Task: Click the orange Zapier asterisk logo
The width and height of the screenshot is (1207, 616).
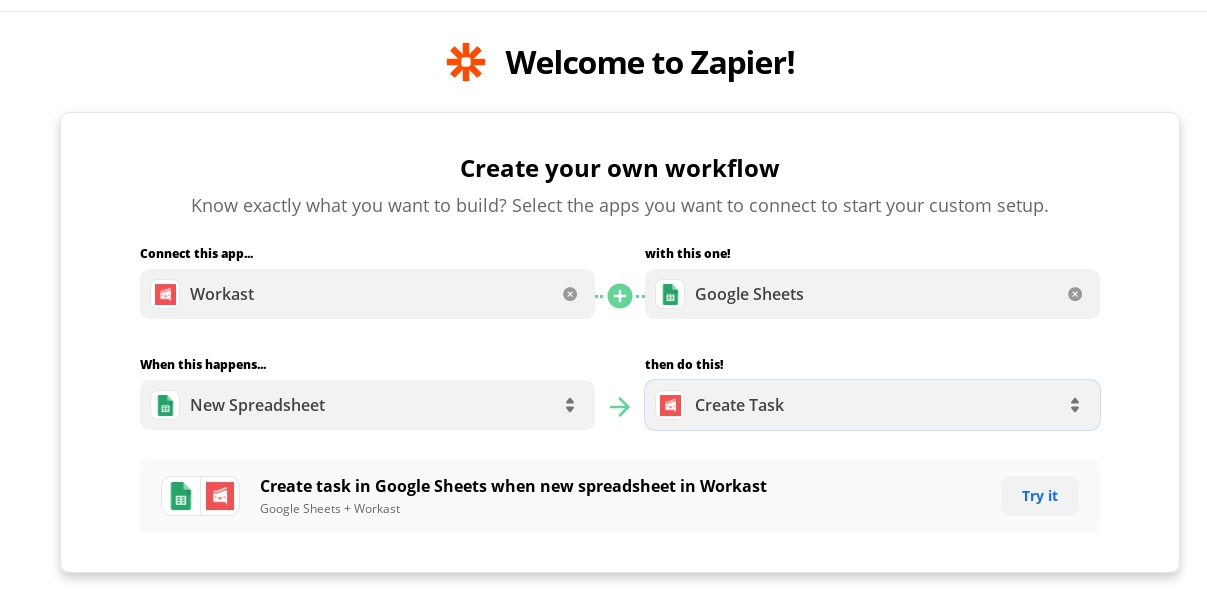Action: click(x=466, y=62)
